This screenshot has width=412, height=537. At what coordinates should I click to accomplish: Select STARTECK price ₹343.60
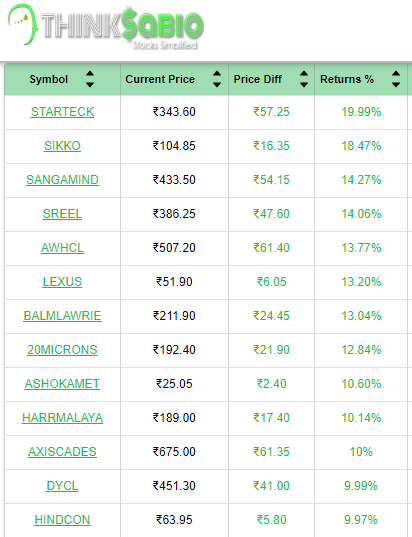174,112
